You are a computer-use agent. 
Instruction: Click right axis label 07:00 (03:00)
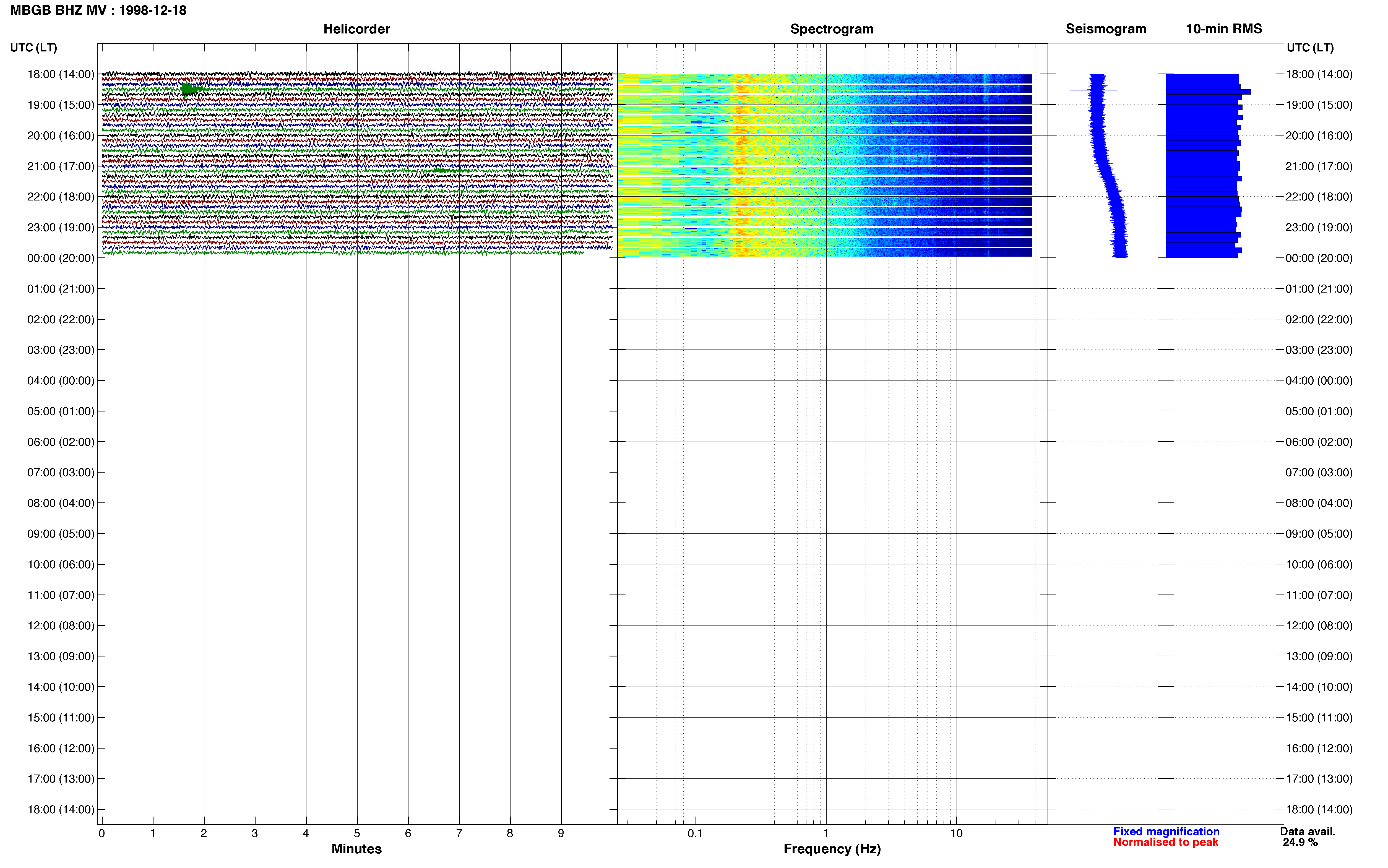pyautogui.click(x=1319, y=473)
